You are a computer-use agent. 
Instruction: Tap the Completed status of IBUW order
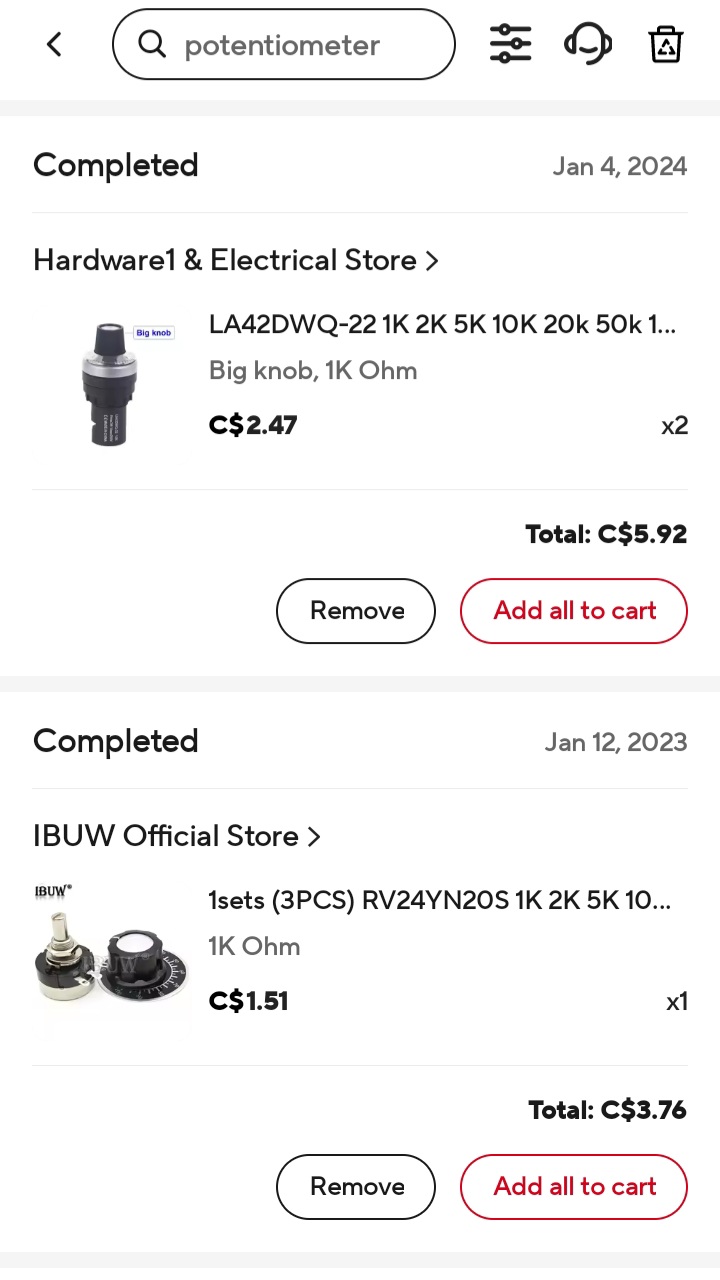(x=116, y=741)
